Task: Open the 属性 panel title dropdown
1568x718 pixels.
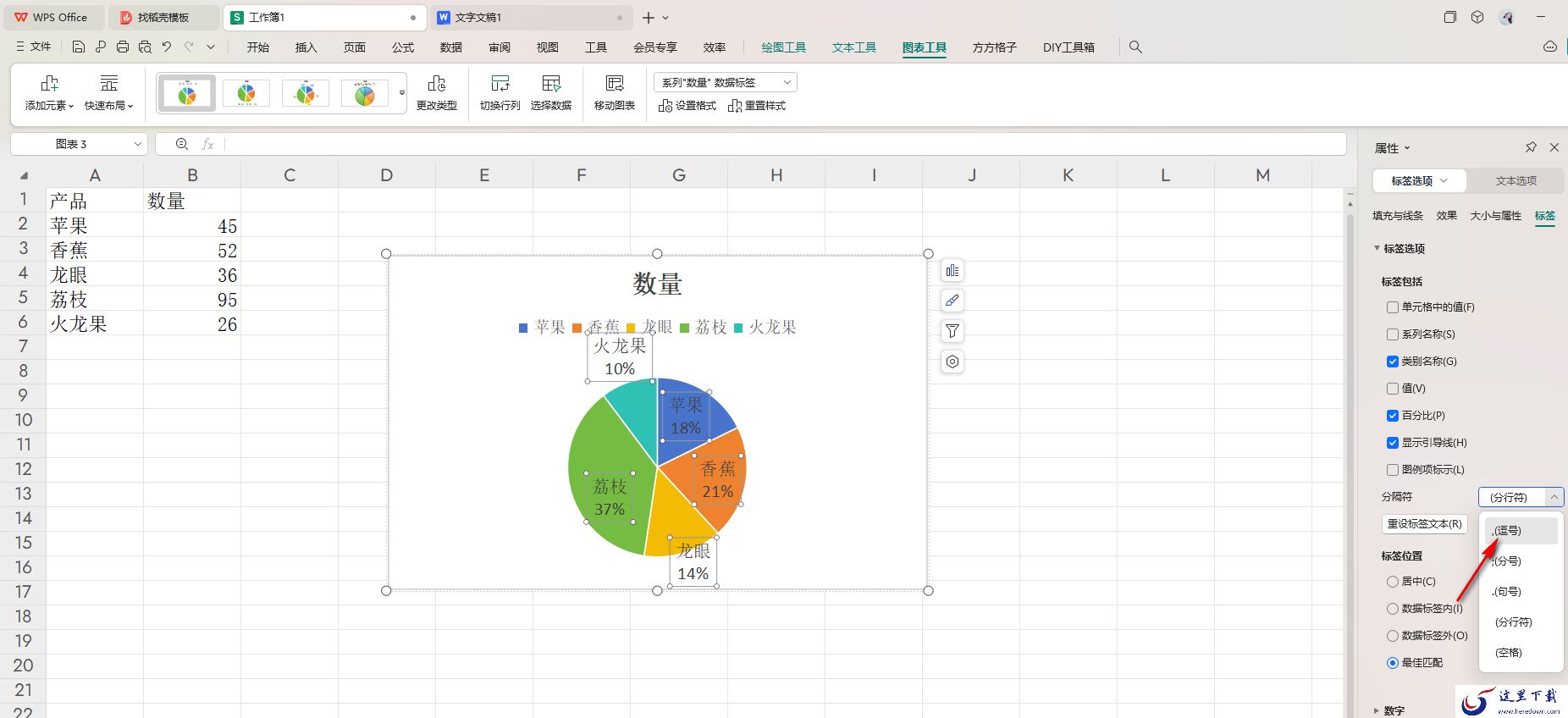Action: [x=1407, y=148]
